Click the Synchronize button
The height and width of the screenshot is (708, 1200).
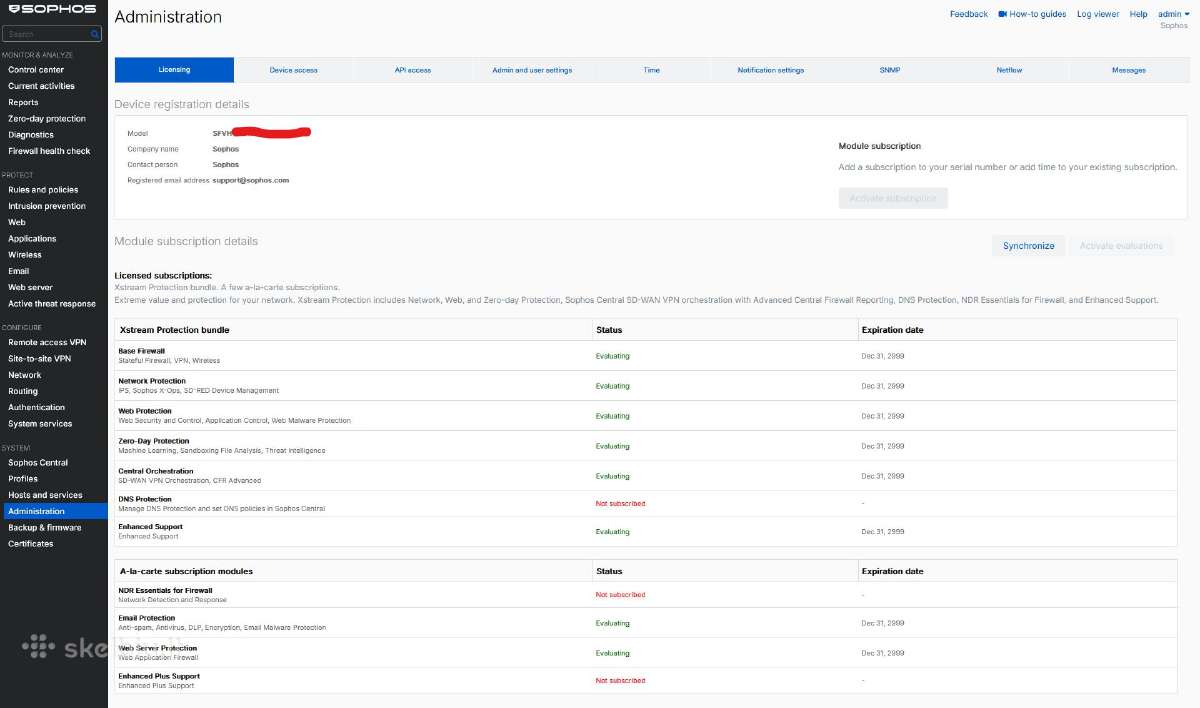click(x=1029, y=246)
